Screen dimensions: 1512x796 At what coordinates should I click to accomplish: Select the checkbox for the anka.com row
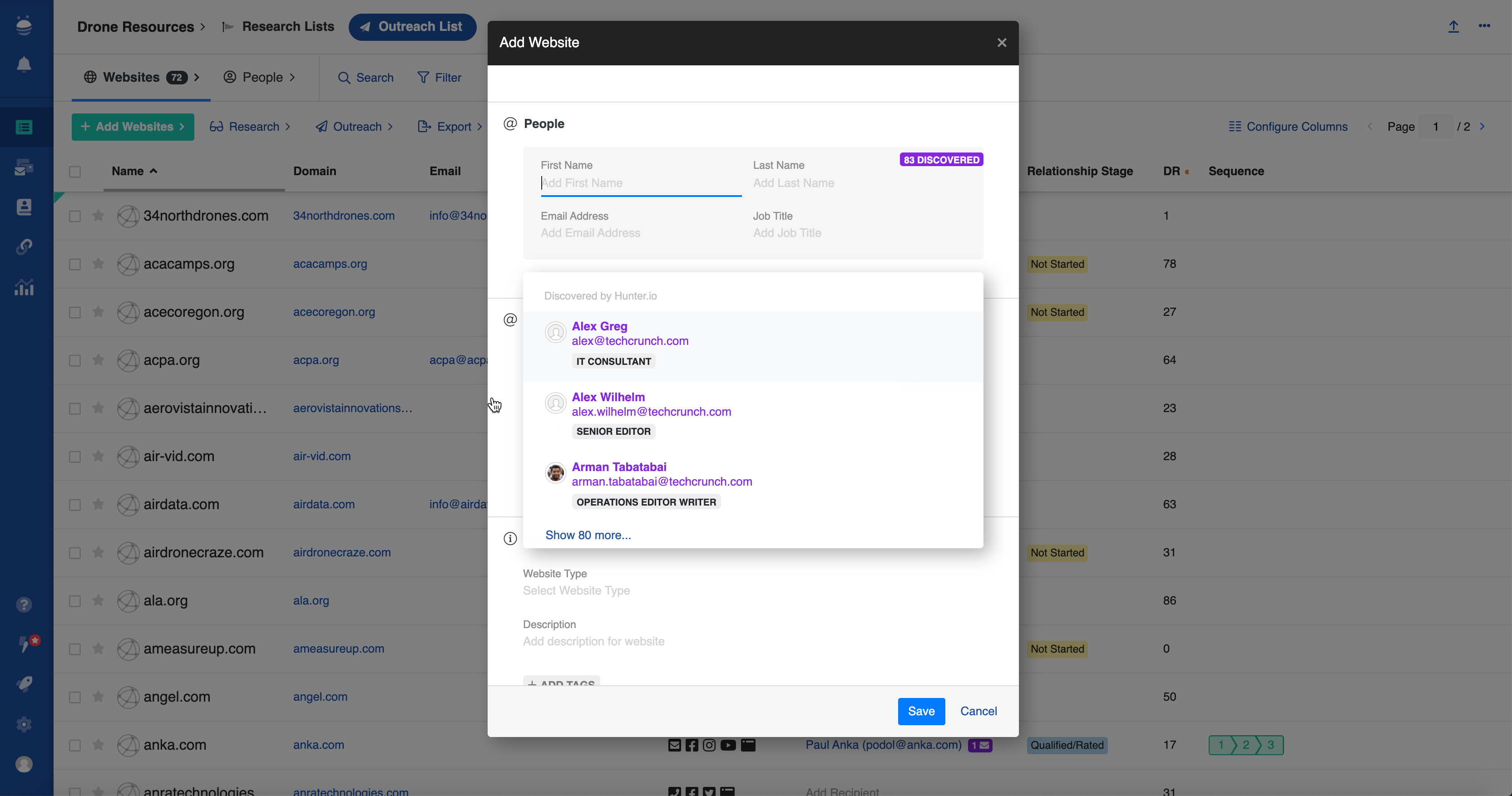74,745
